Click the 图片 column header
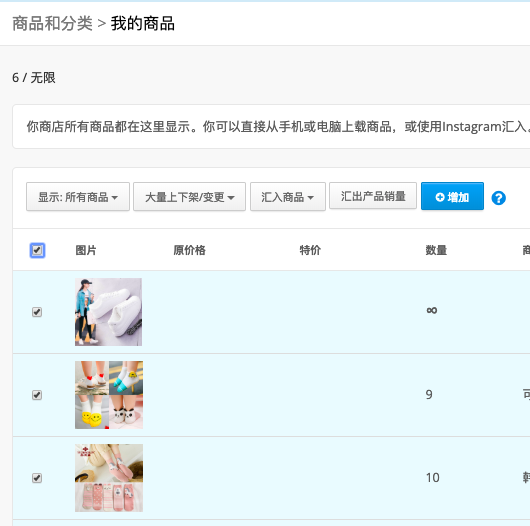Image resolution: width=530 pixels, height=526 pixels. pyautogui.click(x=86, y=250)
